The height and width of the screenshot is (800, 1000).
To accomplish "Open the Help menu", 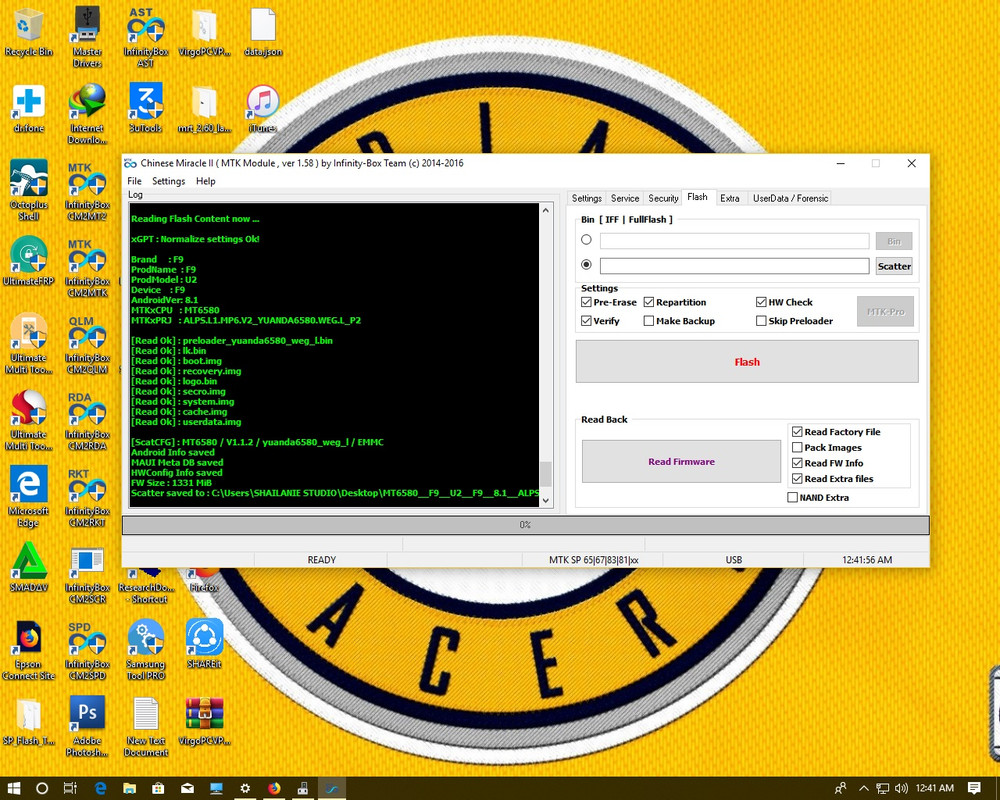I will (x=205, y=181).
